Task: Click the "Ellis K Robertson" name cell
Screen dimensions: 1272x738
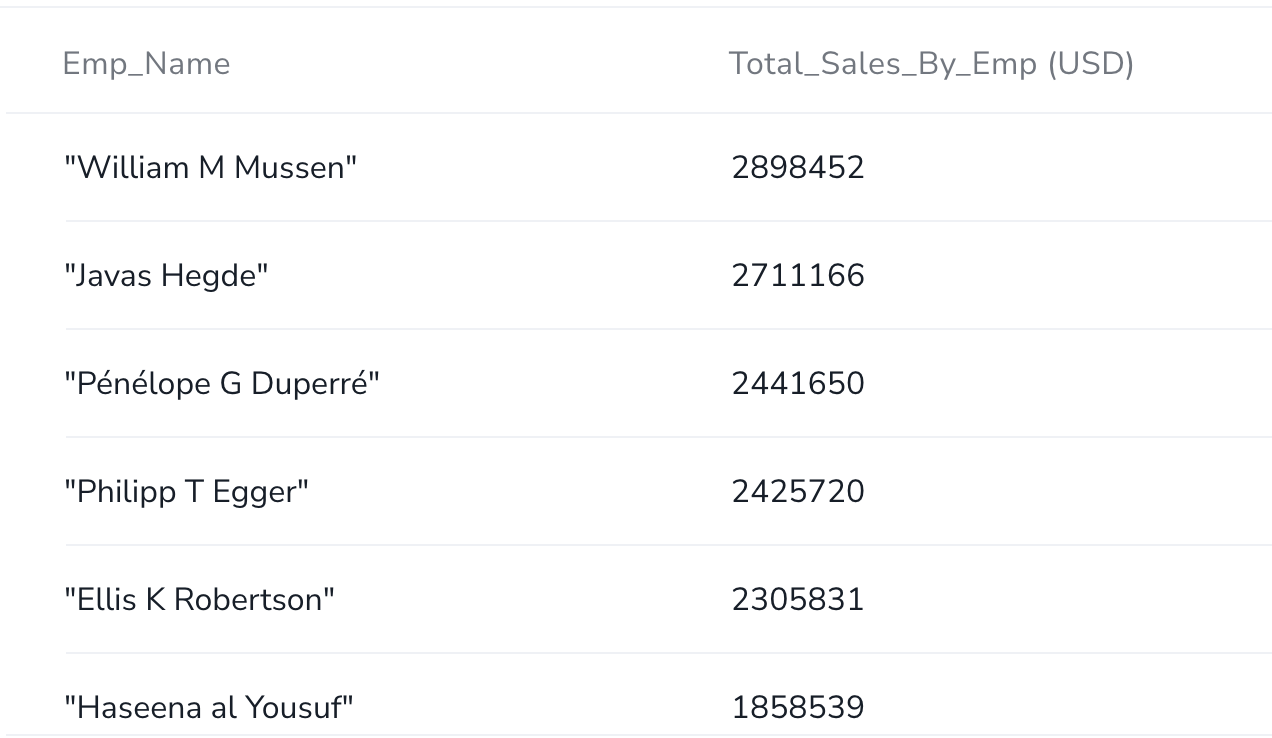Action: (200, 599)
